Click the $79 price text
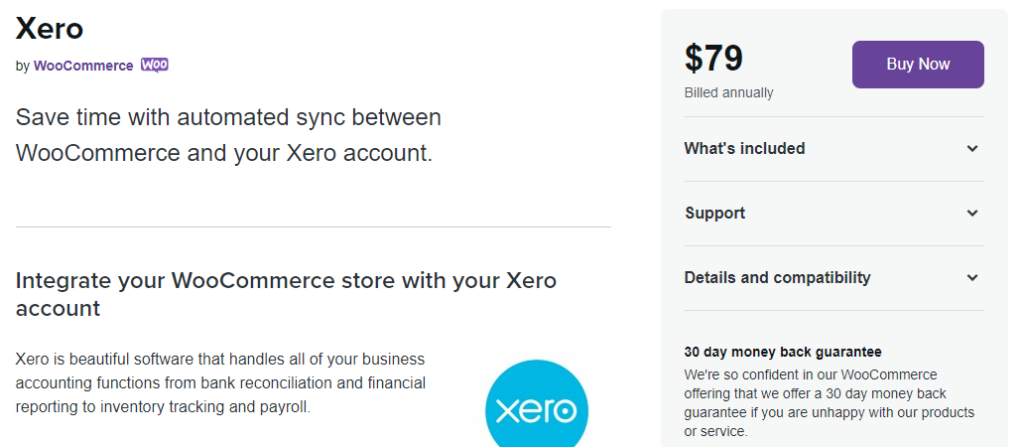Screen dimensions: 1024x447 tap(713, 59)
